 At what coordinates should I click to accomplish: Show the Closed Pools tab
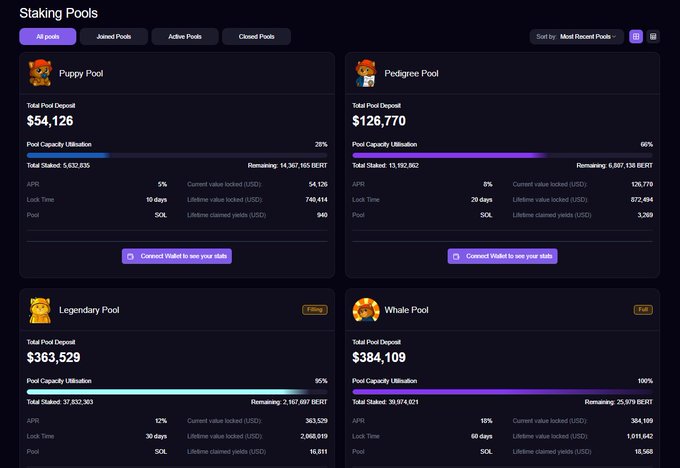tap(256, 36)
